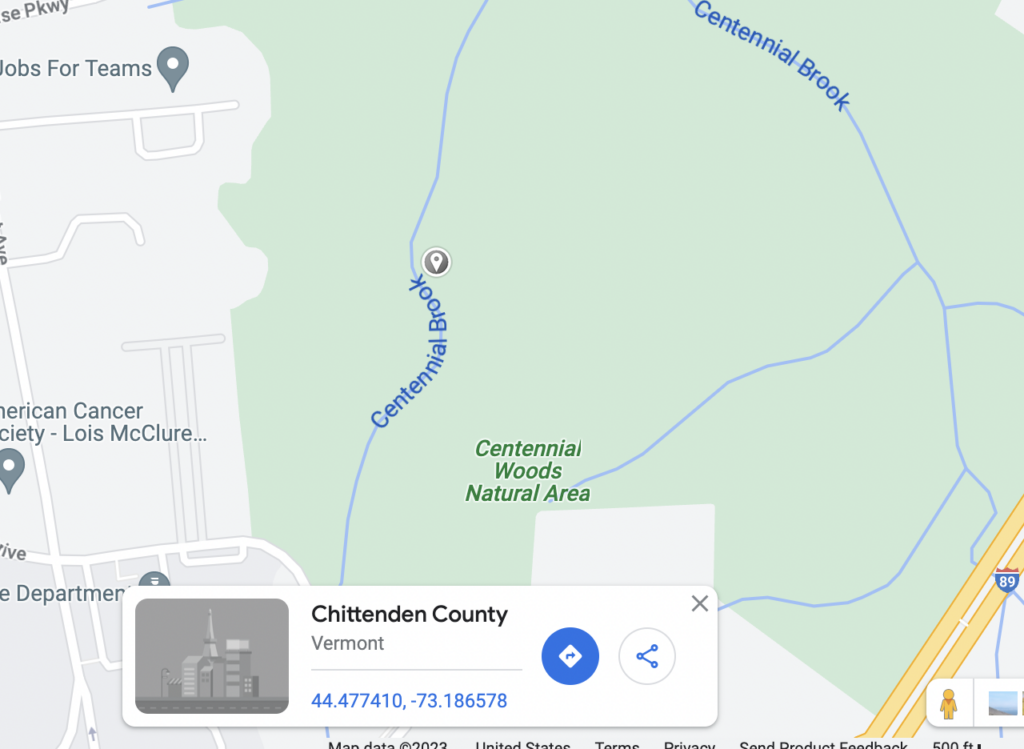This screenshot has width=1024, height=749.
Task: Click the Chittenden County title in the card
Action: tap(409, 614)
